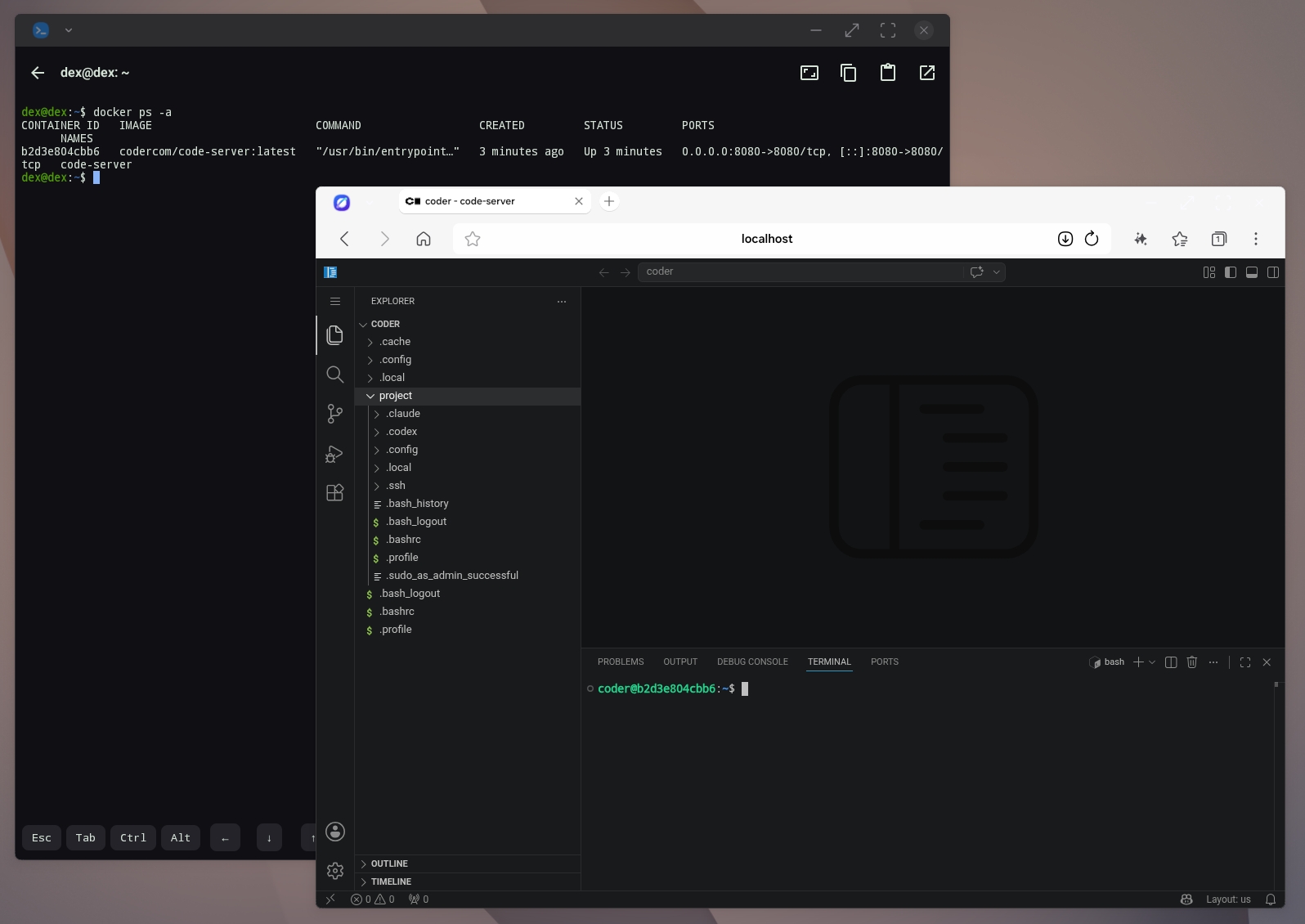Screen dimensions: 1305x924
Task: Bookmark the page with the address bar star
Action: pos(473,239)
